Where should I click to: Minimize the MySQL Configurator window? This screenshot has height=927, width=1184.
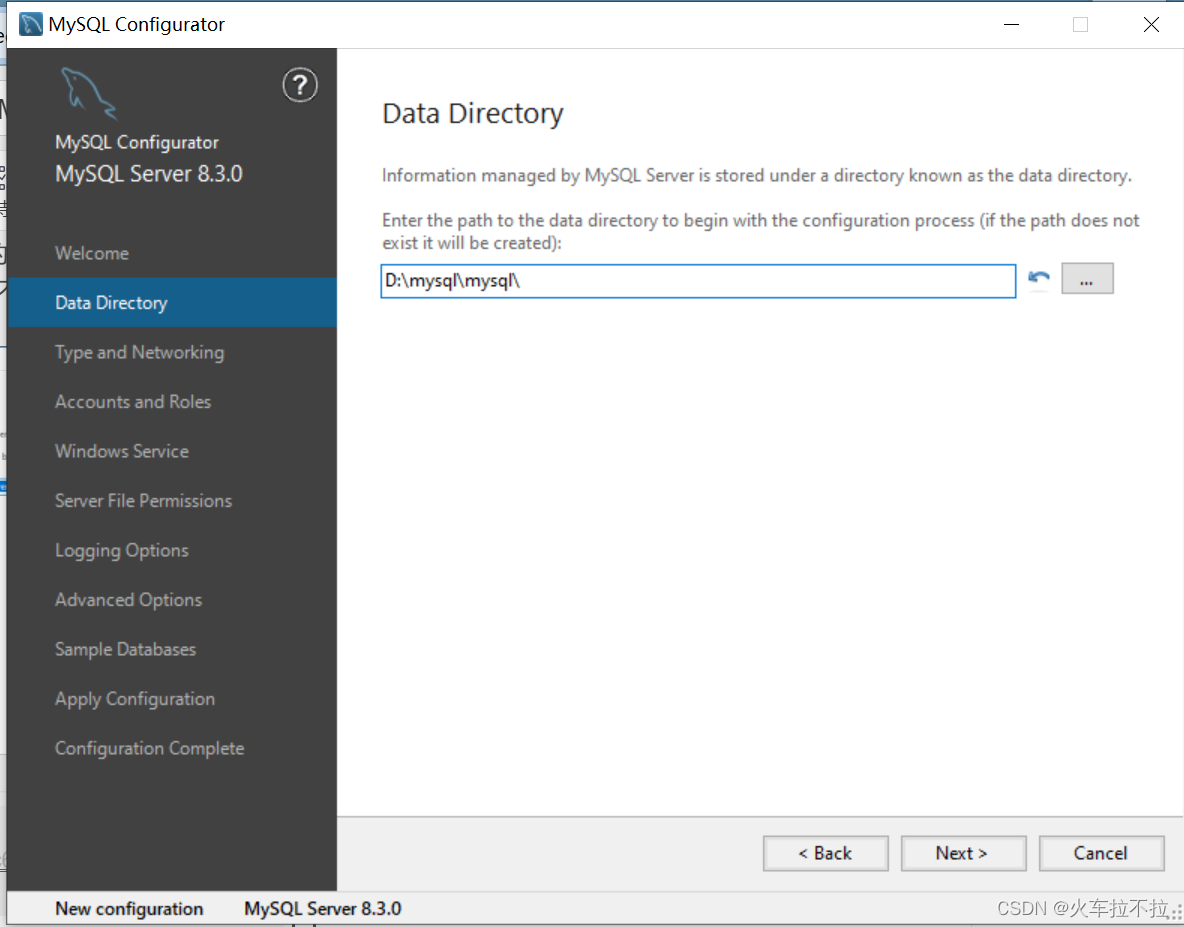pyautogui.click(x=1011, y=24)
